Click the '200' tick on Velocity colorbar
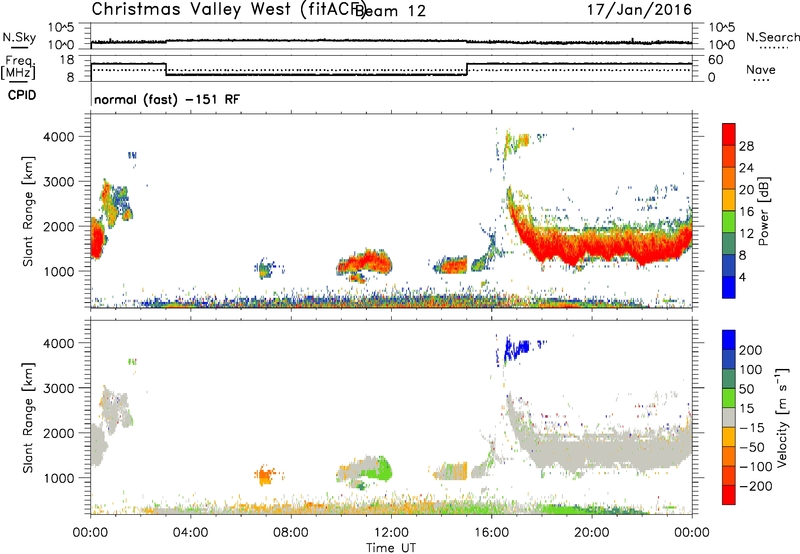This screenshot has width=800, height=554. point(751,350)
